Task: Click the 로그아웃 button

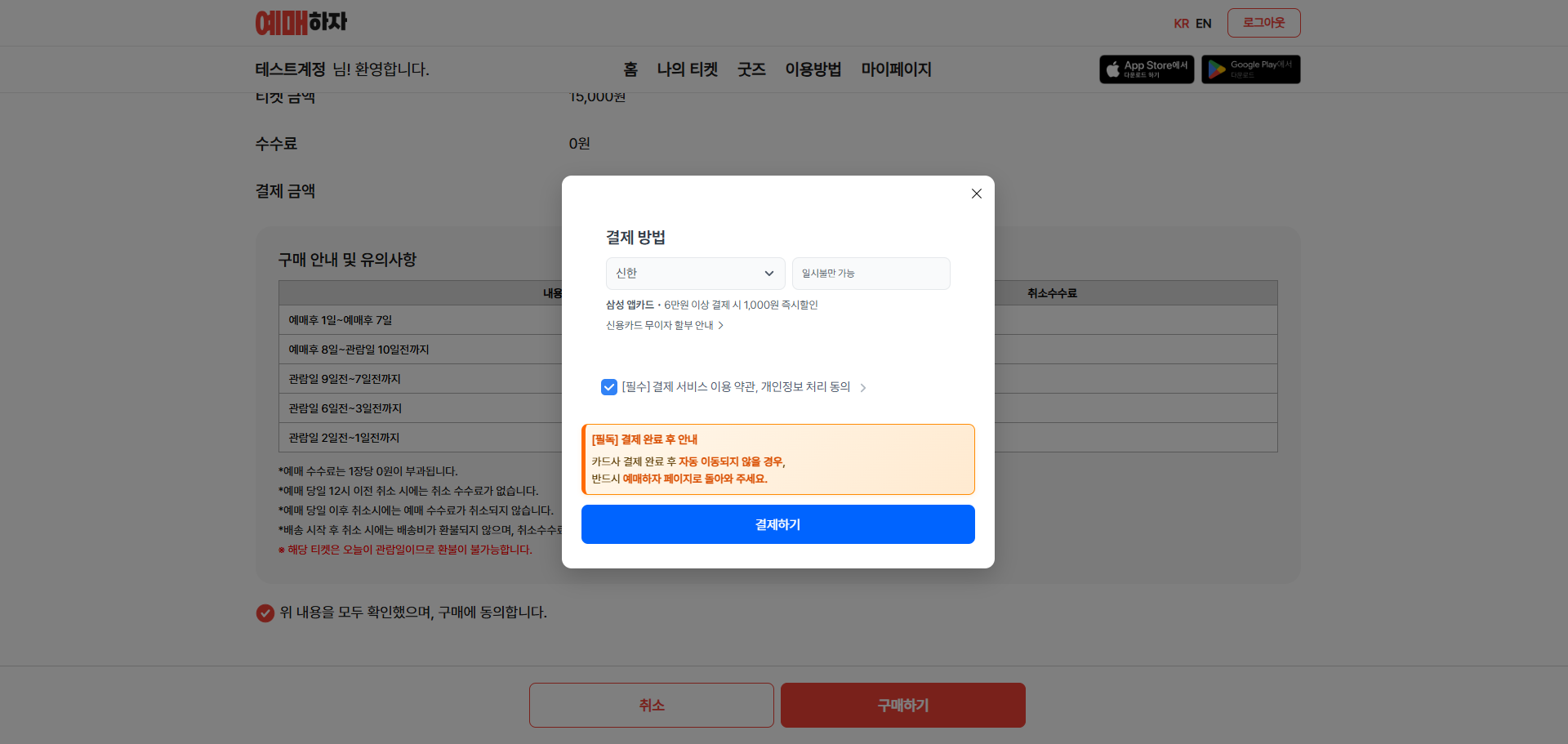Action: click(x=1263, y=23)
